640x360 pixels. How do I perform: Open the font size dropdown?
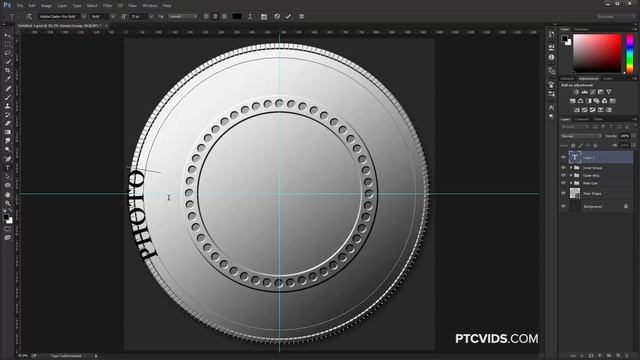pos(151,16)
